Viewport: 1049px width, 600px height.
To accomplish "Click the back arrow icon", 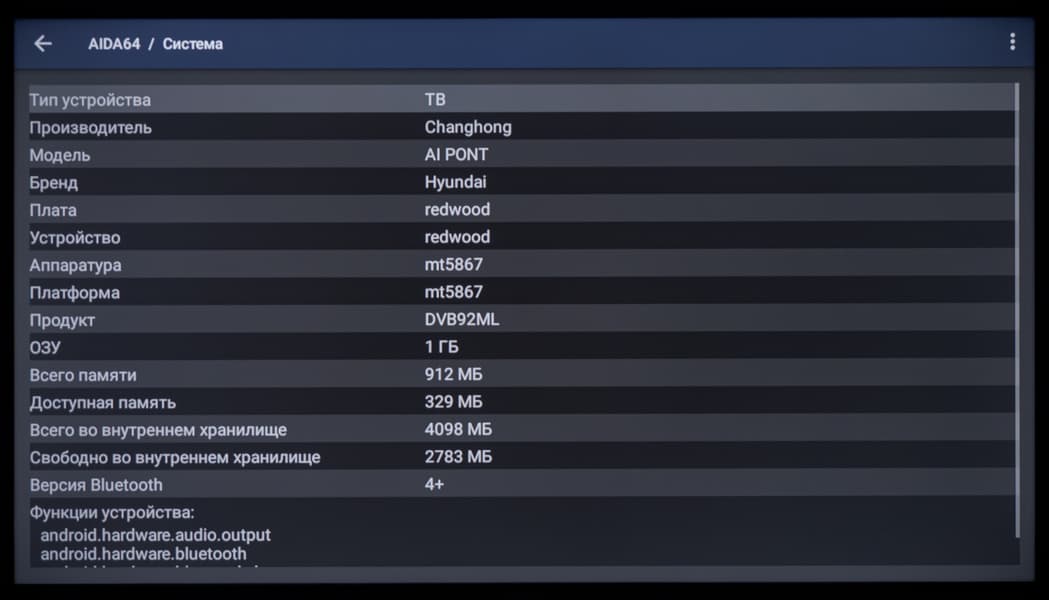I will [x=42, y=43].
